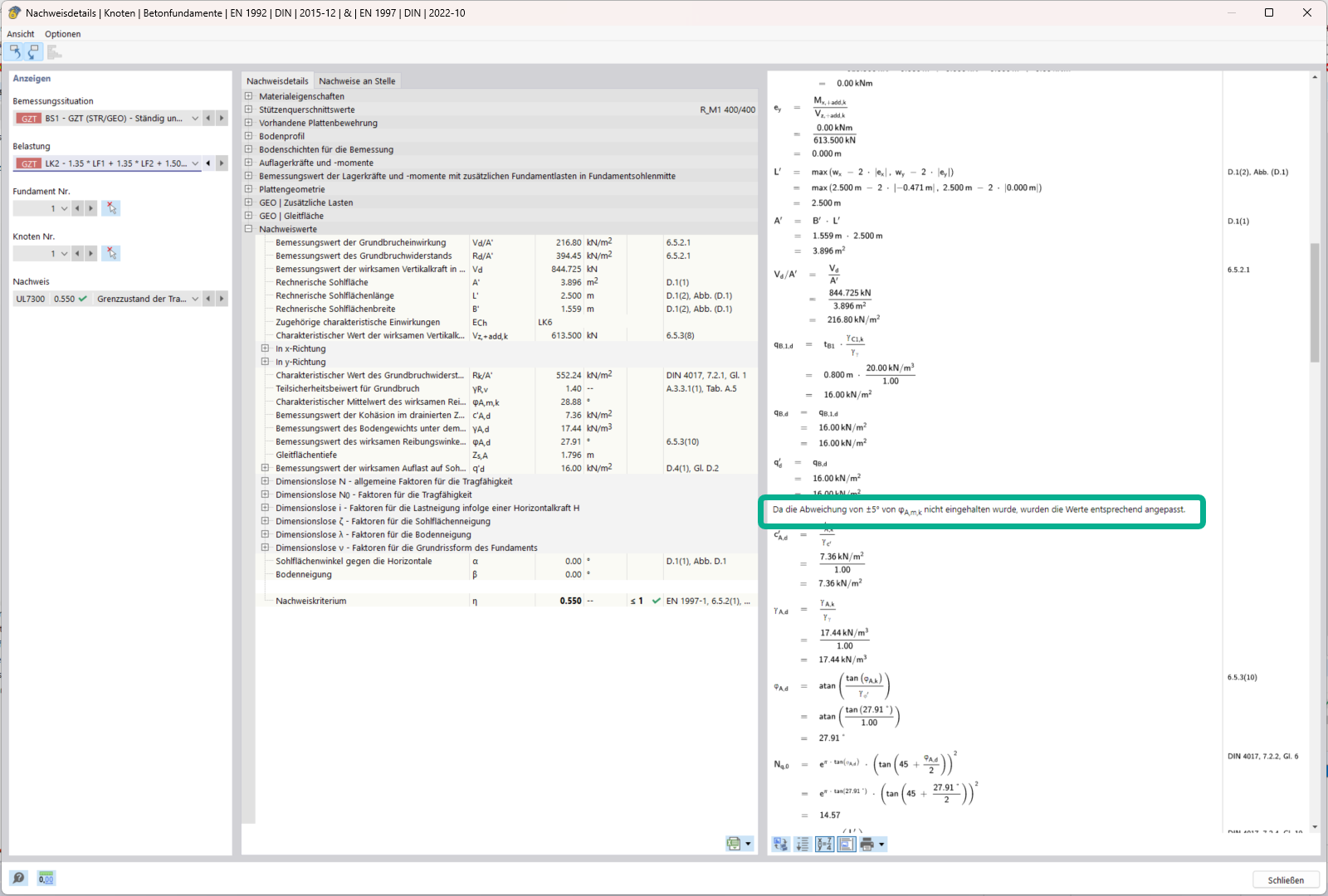Viewport: 1328px width, 896px height.
Task: Click the sort-lines-downward icon in formula panel
Action: point(802,844)
